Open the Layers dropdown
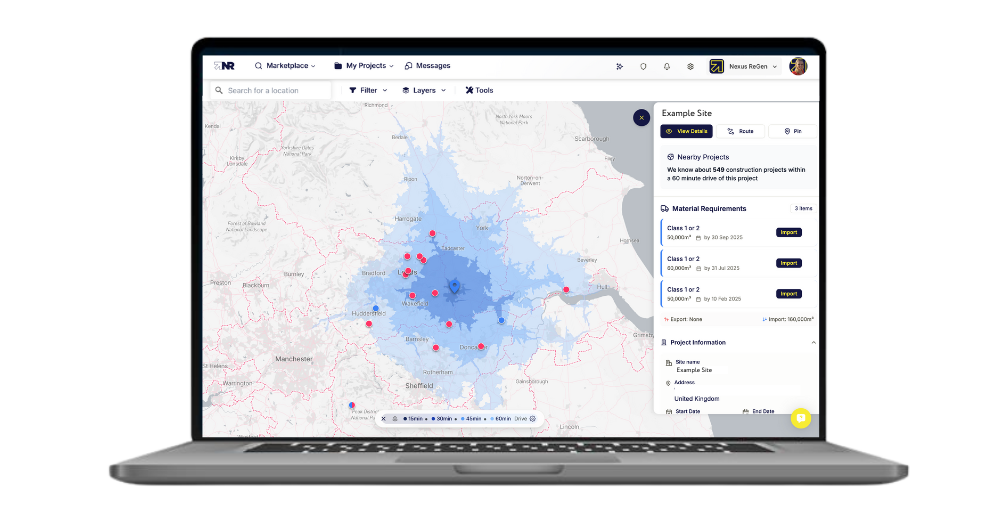 tap(424, 90)
